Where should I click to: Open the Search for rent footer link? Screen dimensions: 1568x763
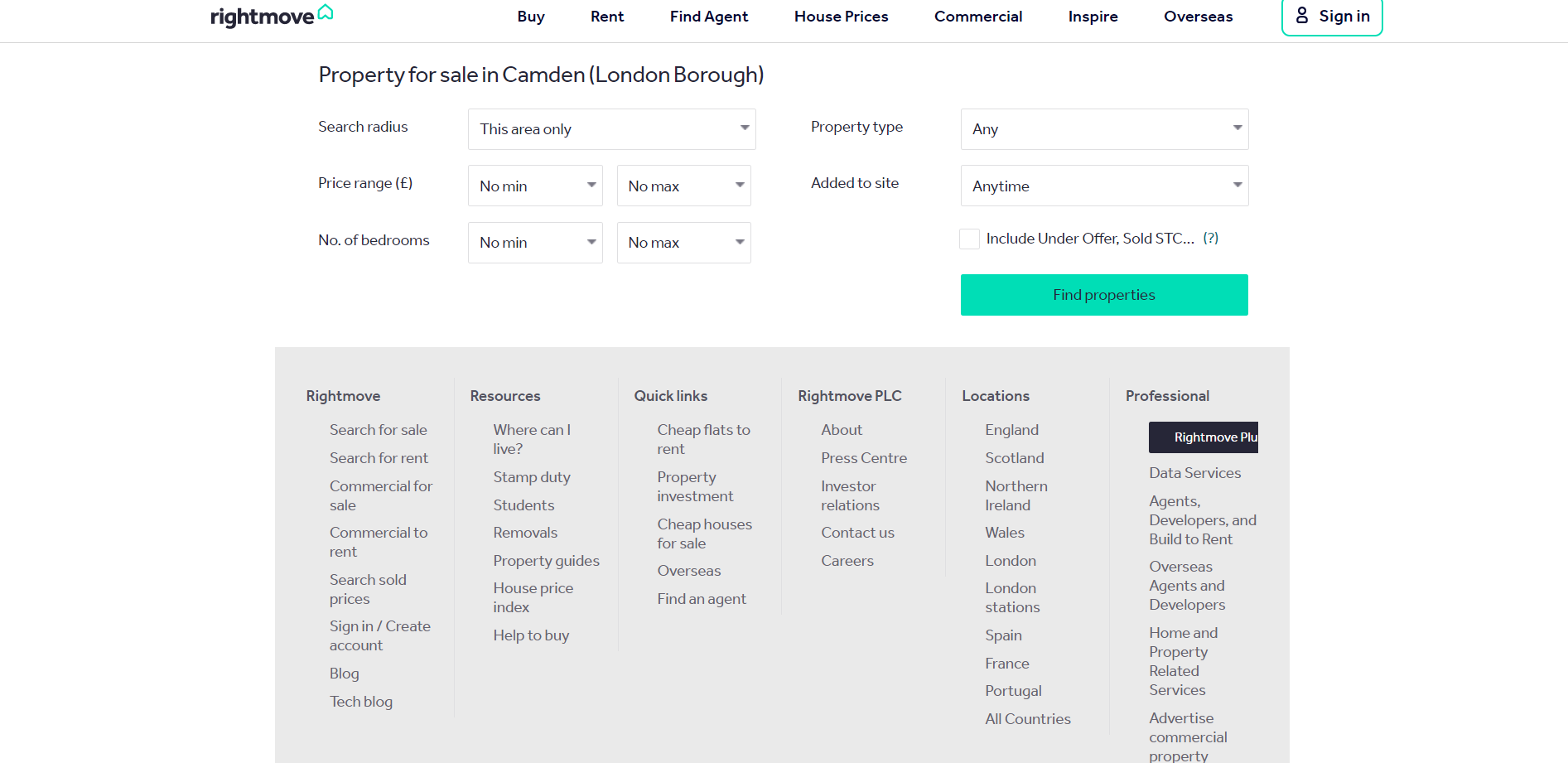pos(379,458)
